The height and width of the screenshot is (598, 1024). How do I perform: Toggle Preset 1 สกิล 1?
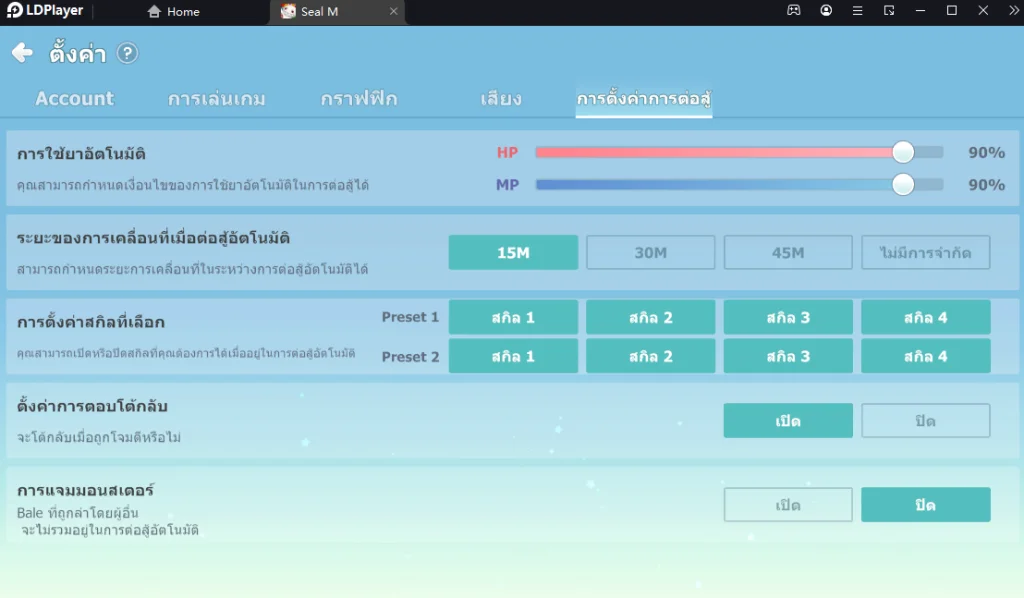(513, 317)
